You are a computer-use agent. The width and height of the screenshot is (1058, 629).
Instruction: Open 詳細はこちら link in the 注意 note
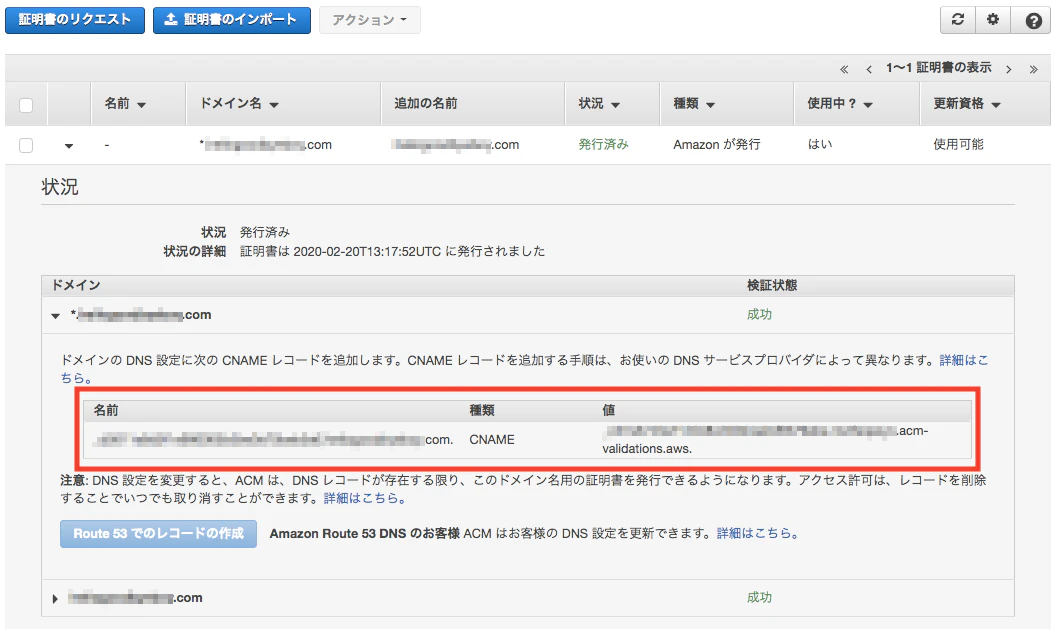[364, 499]
